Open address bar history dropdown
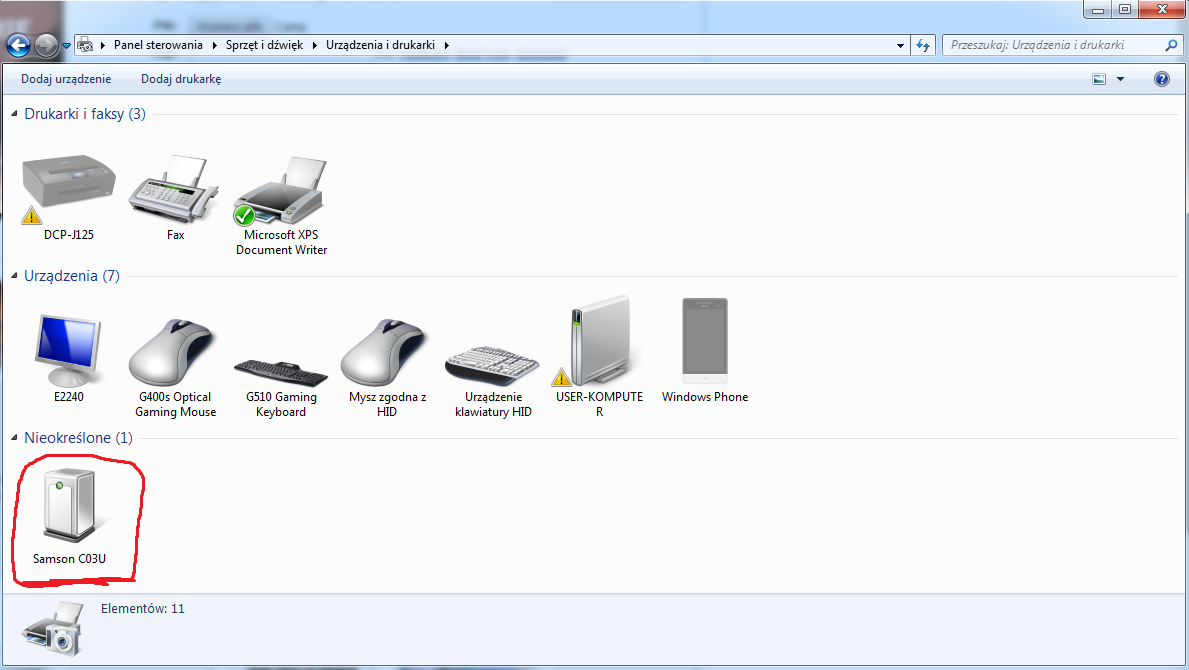 [x=900, y=45]
